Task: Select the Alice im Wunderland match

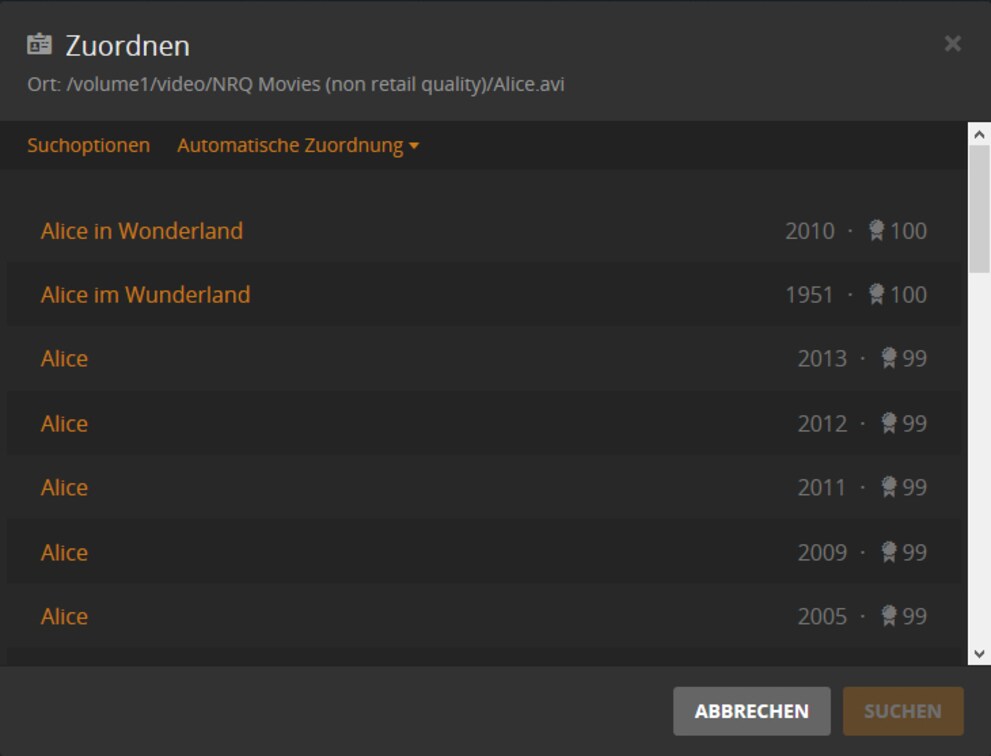Action: 483,295
